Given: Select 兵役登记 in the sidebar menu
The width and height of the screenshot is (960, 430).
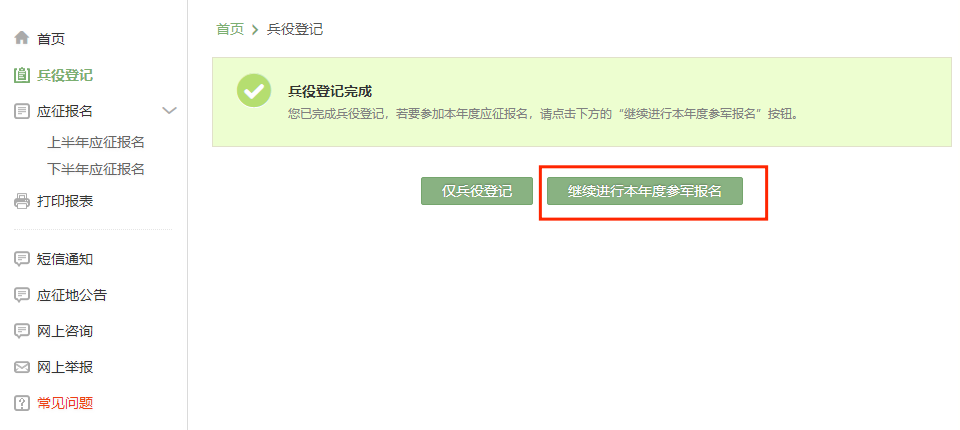Looking at the screenshot, I should click(65, 75).
